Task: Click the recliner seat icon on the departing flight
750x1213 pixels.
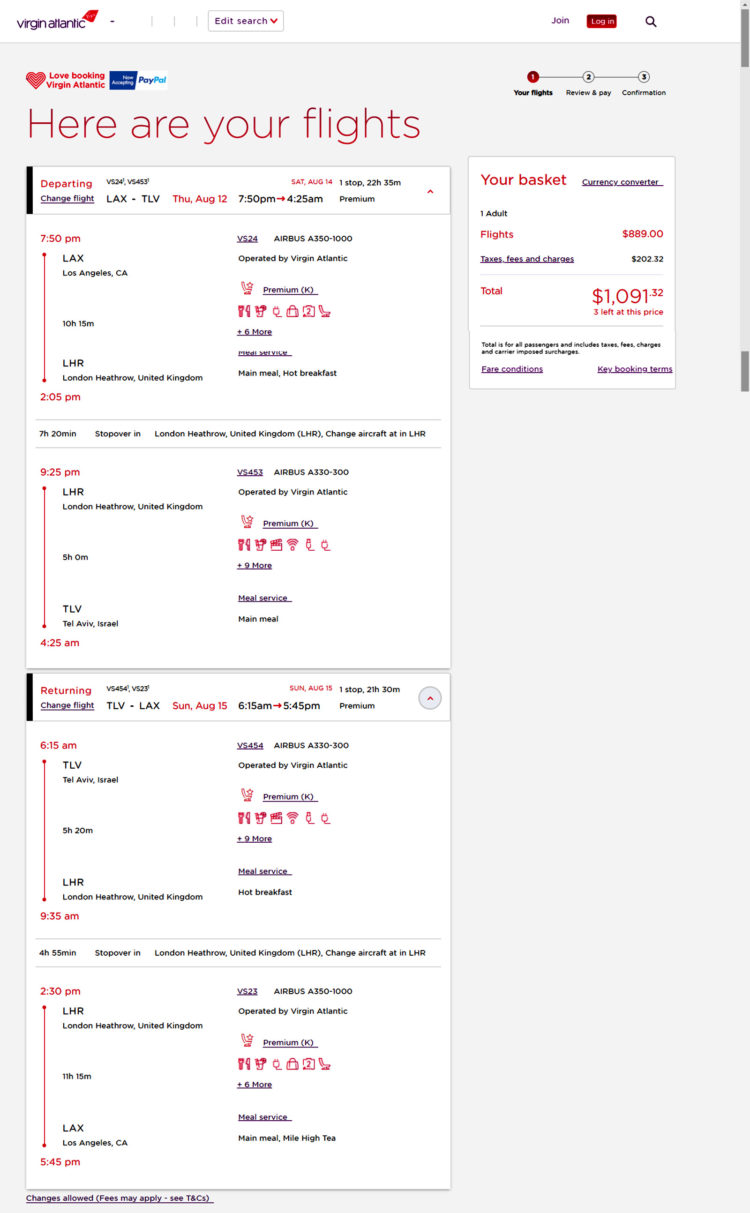Action: coord(326,311)
